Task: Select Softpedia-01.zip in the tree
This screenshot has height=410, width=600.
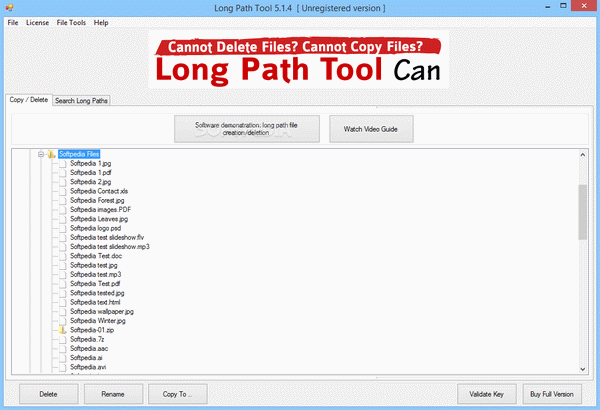Action: (92, 330)
